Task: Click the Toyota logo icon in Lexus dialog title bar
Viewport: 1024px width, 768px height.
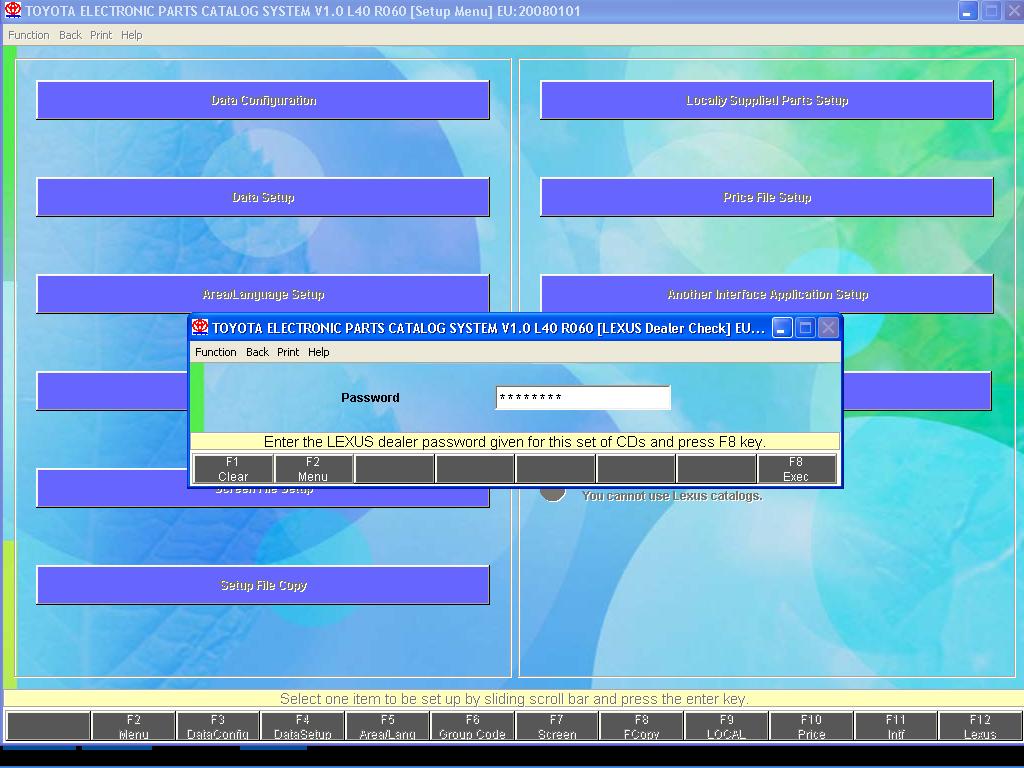Action: point(200,328)
